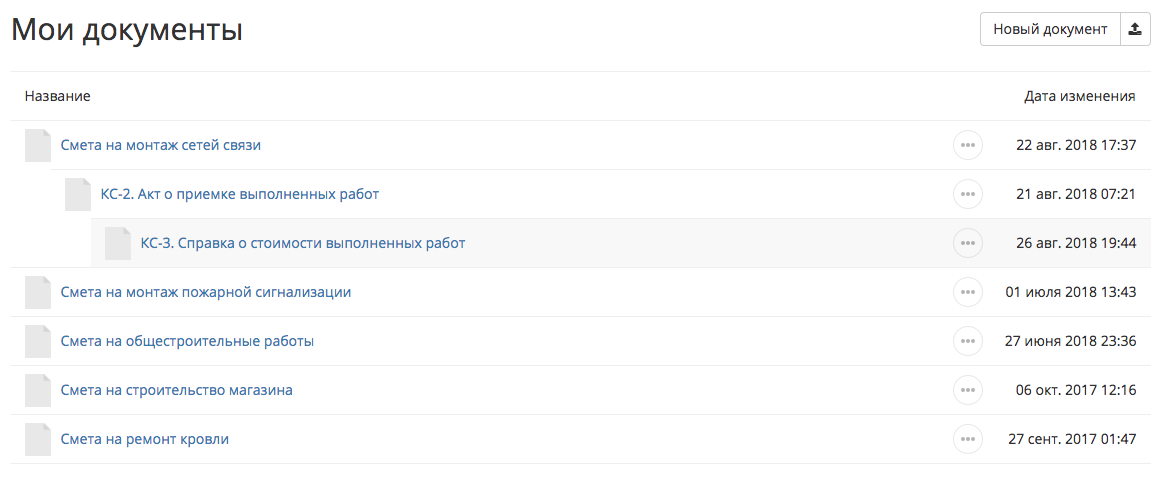Open КС-2. Акт о приемке выполненных работ
This screenshot has height=481, width=1170.
click(240, 194)
